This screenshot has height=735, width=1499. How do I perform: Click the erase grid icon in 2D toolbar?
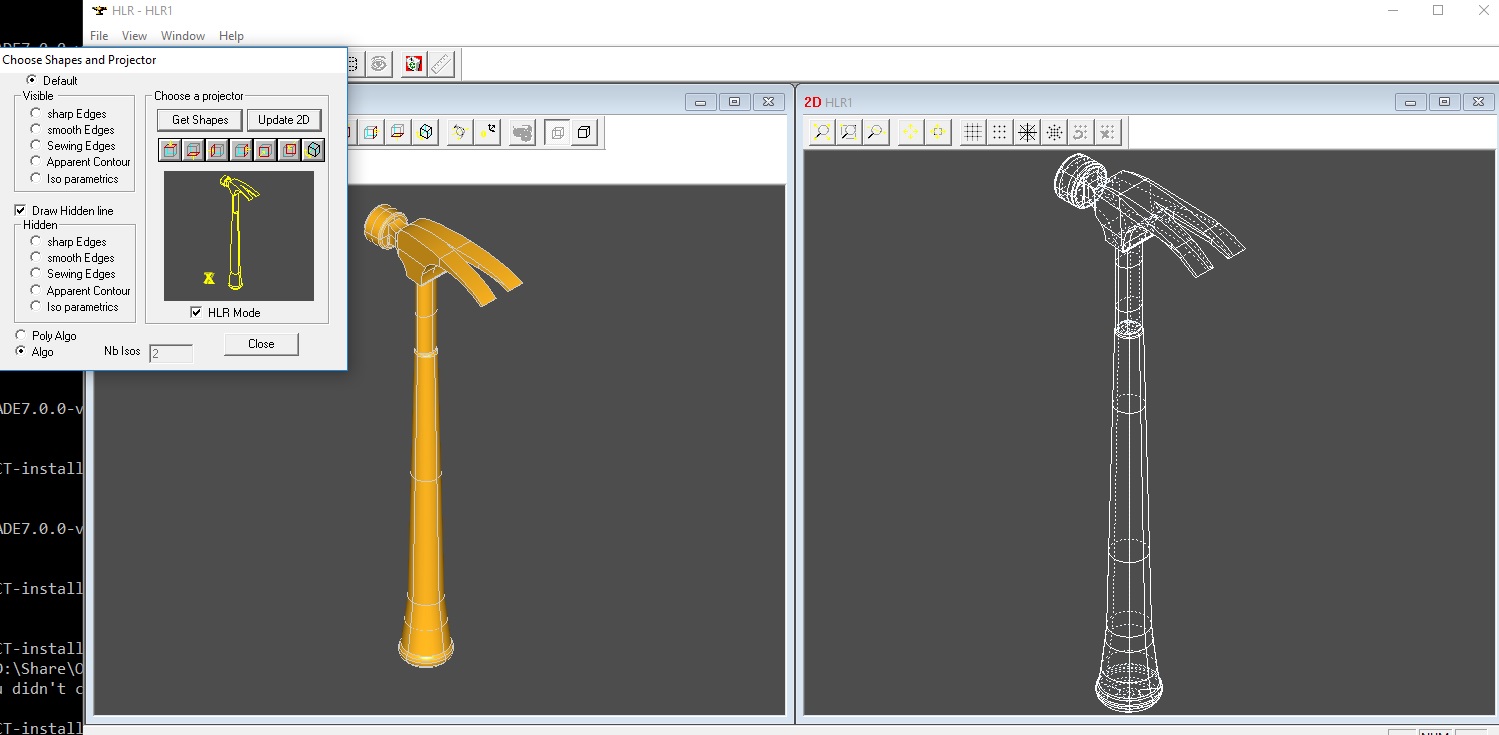(1107, 132)
